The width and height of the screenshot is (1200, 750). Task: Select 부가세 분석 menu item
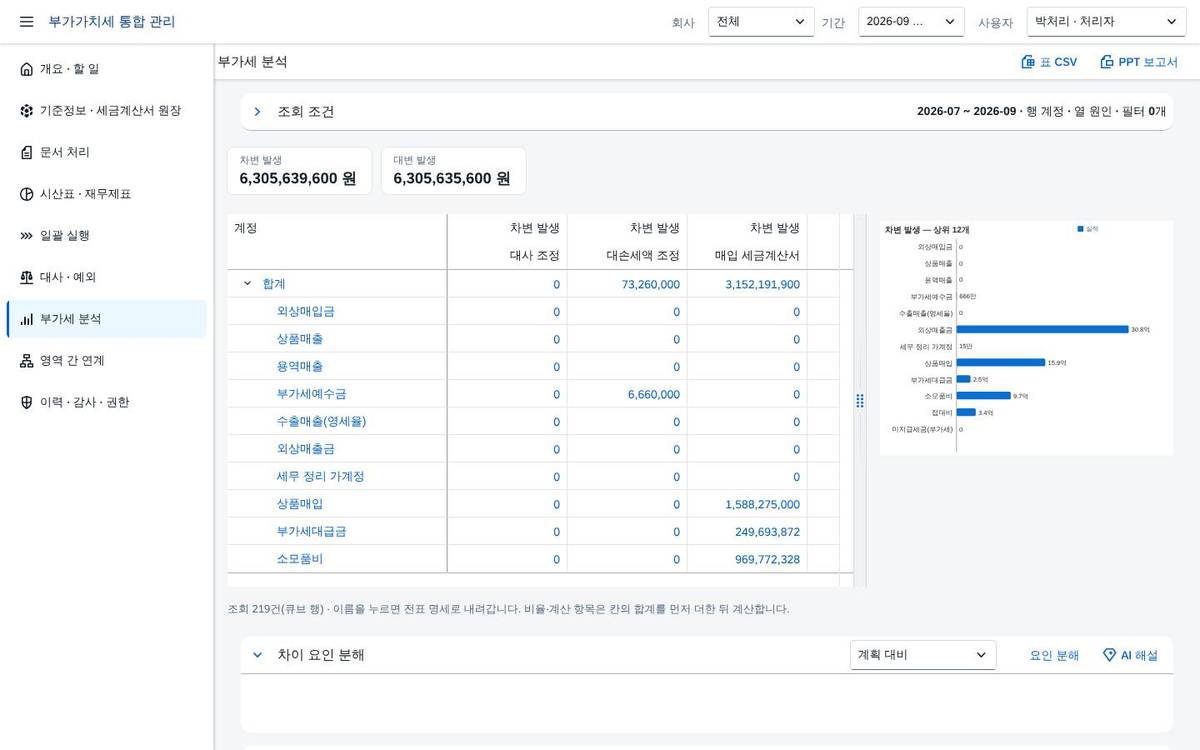(107, 319)
